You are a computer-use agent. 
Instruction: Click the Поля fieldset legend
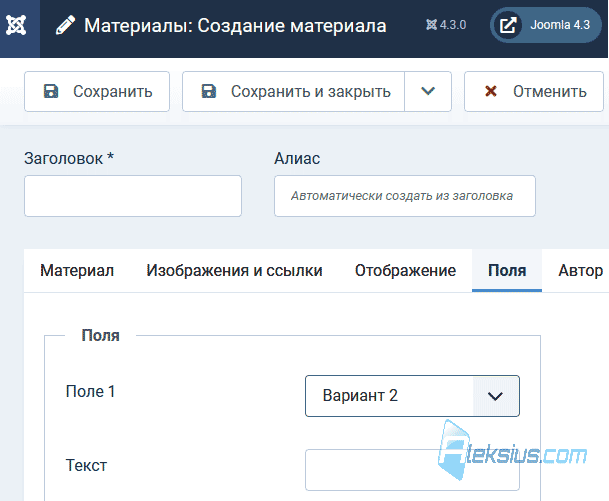click(100, 335)
